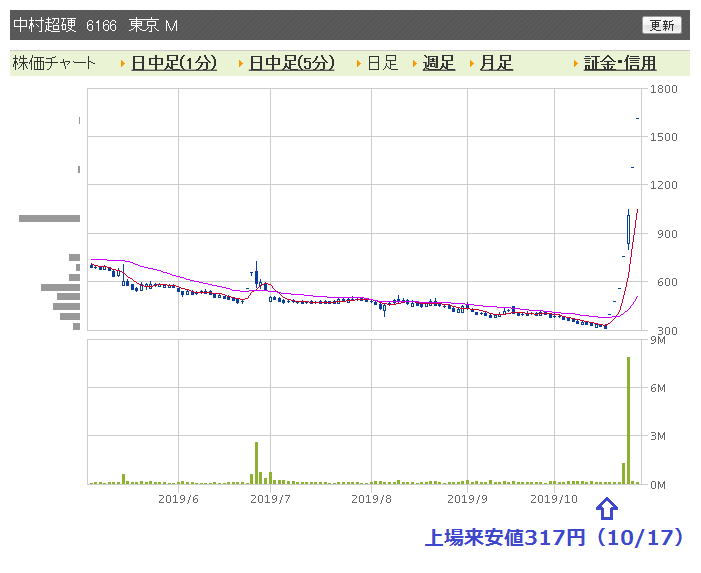Click the large candlestick near 900

point(628,229)
